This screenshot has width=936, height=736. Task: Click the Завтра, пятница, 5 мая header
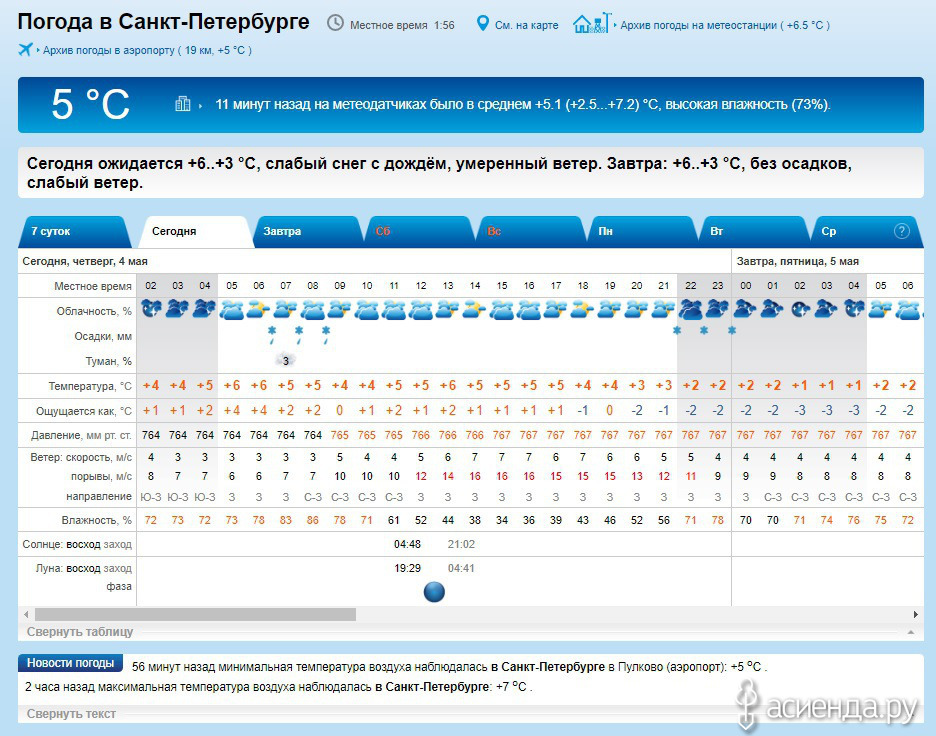[798, 261]
